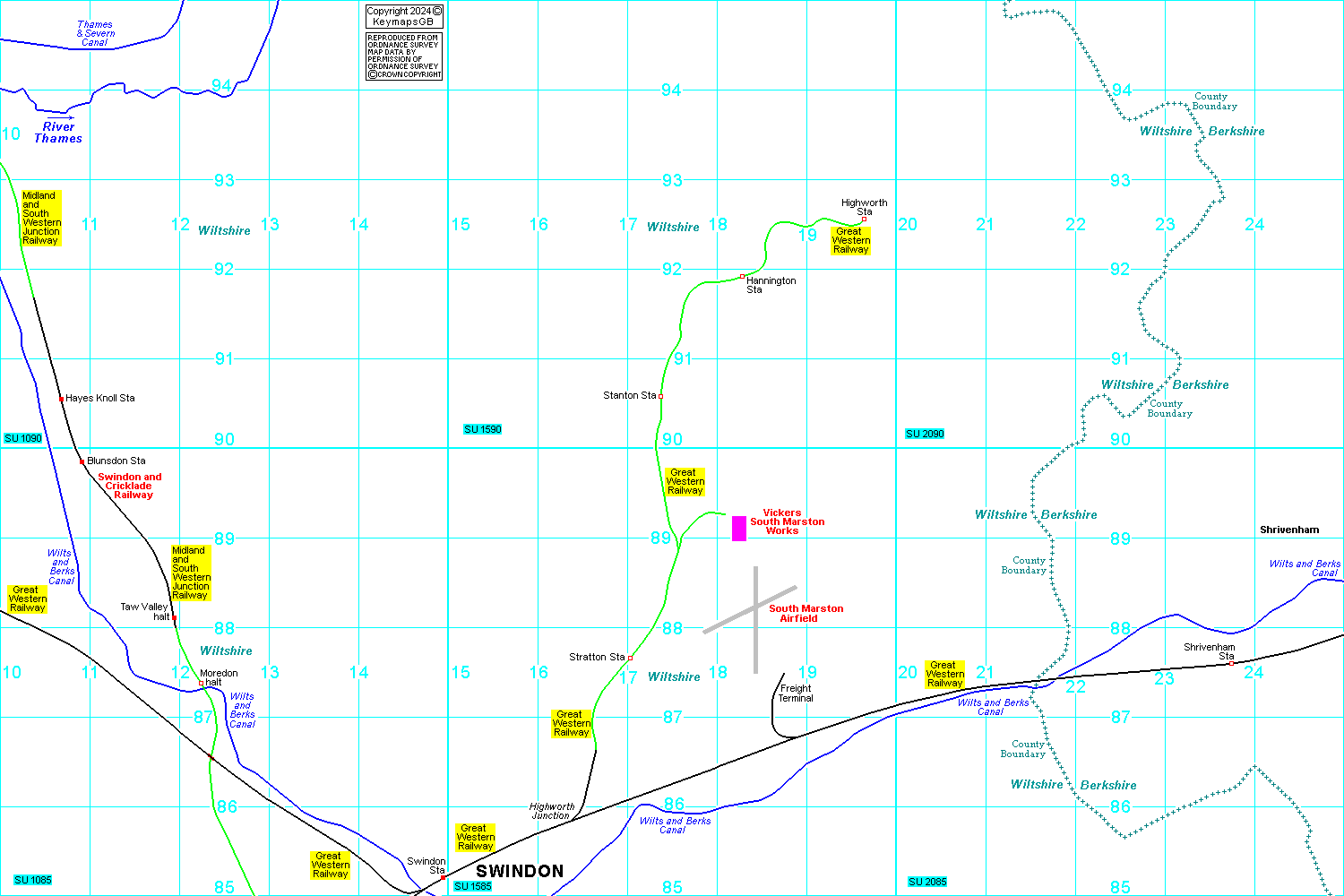Click the Blunsdon Sta station marker
Screen dimensions: 1344x896
tap(82, 461)
